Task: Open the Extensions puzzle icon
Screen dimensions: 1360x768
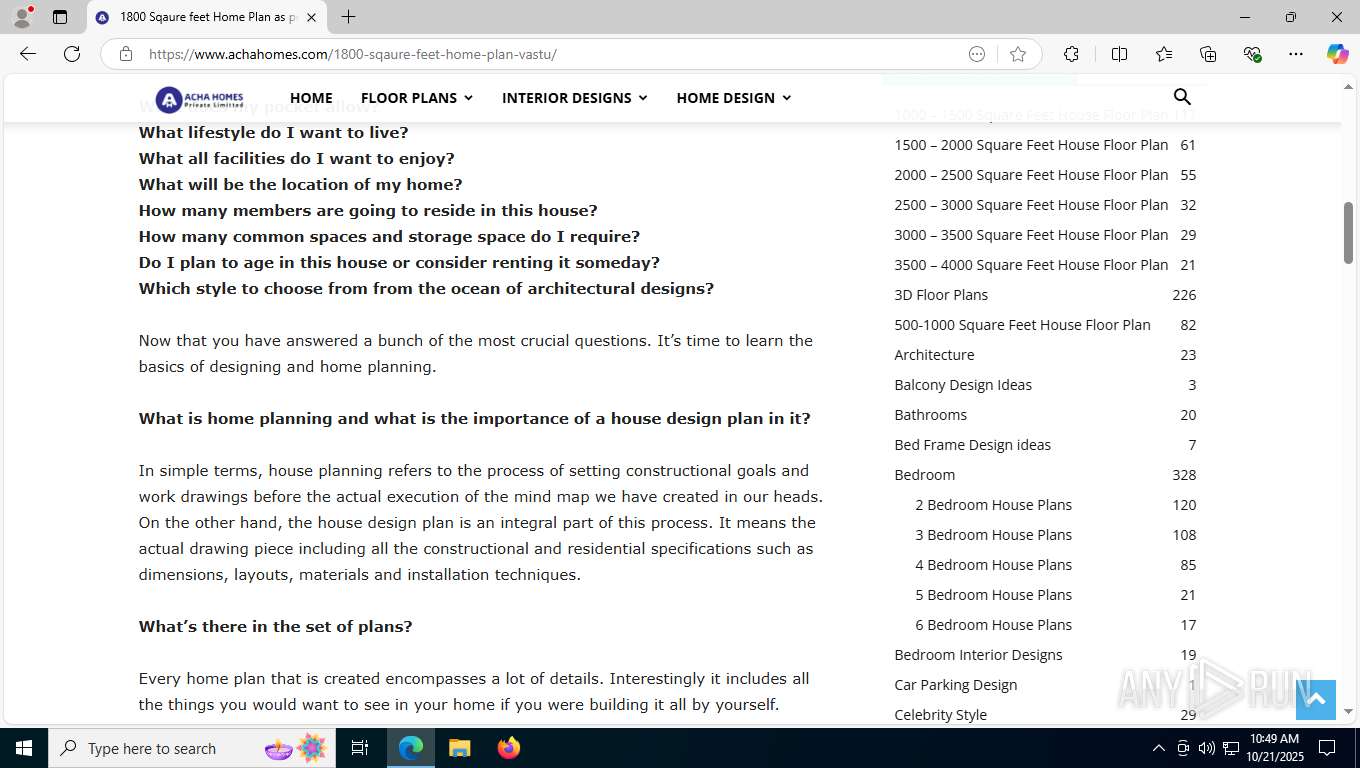Action: [1071, 54]
